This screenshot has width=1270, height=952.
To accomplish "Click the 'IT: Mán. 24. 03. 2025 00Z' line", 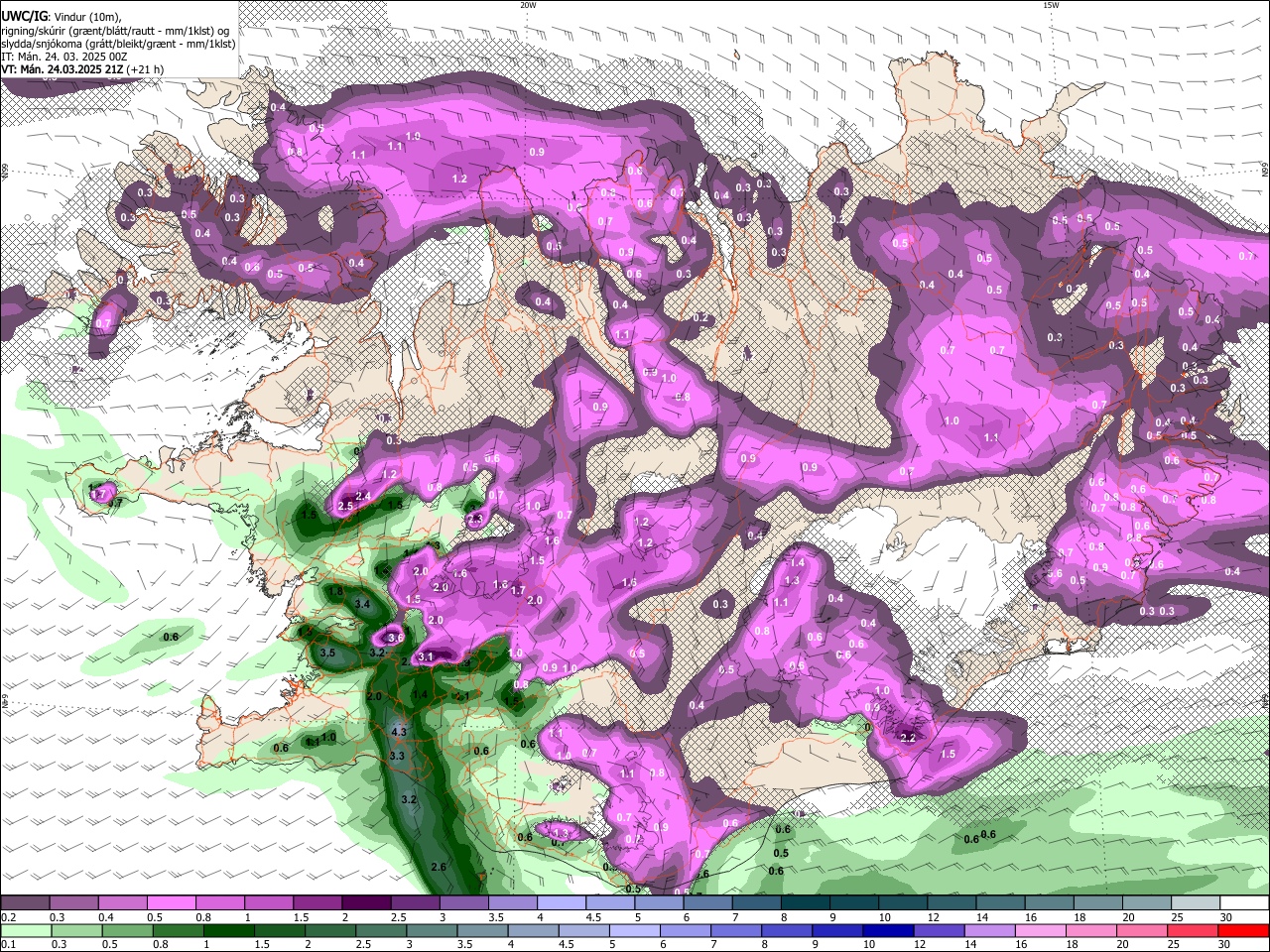I will (63, 57).
